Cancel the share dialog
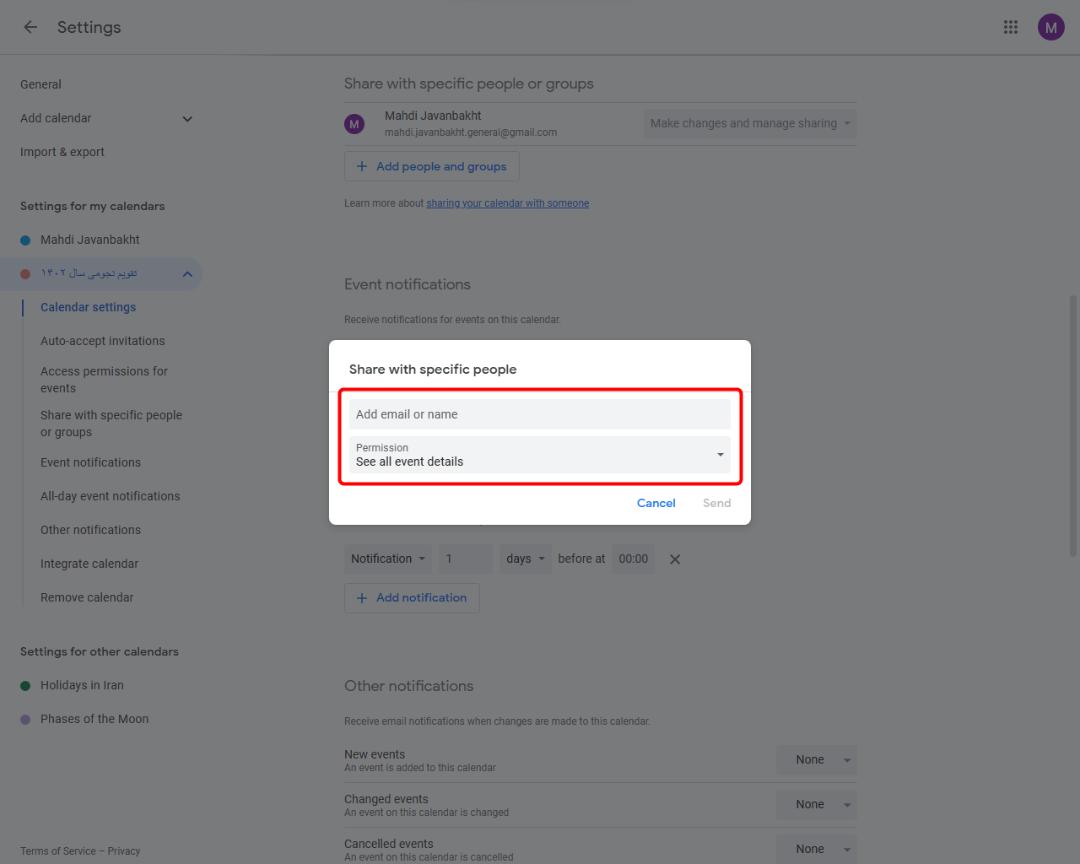The height and width of the screenshot is (864, 1080). (656, 503)
